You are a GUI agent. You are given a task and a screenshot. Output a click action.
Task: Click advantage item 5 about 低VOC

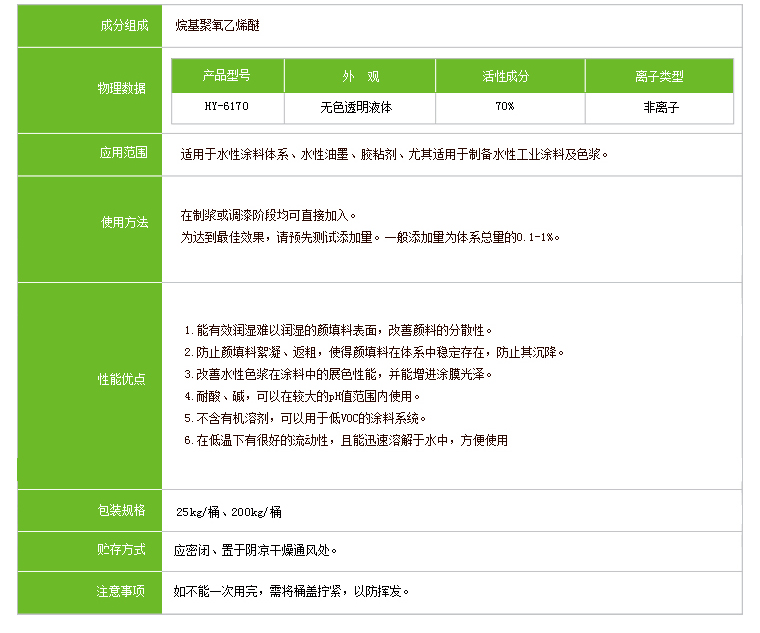[x=306, y=418]
